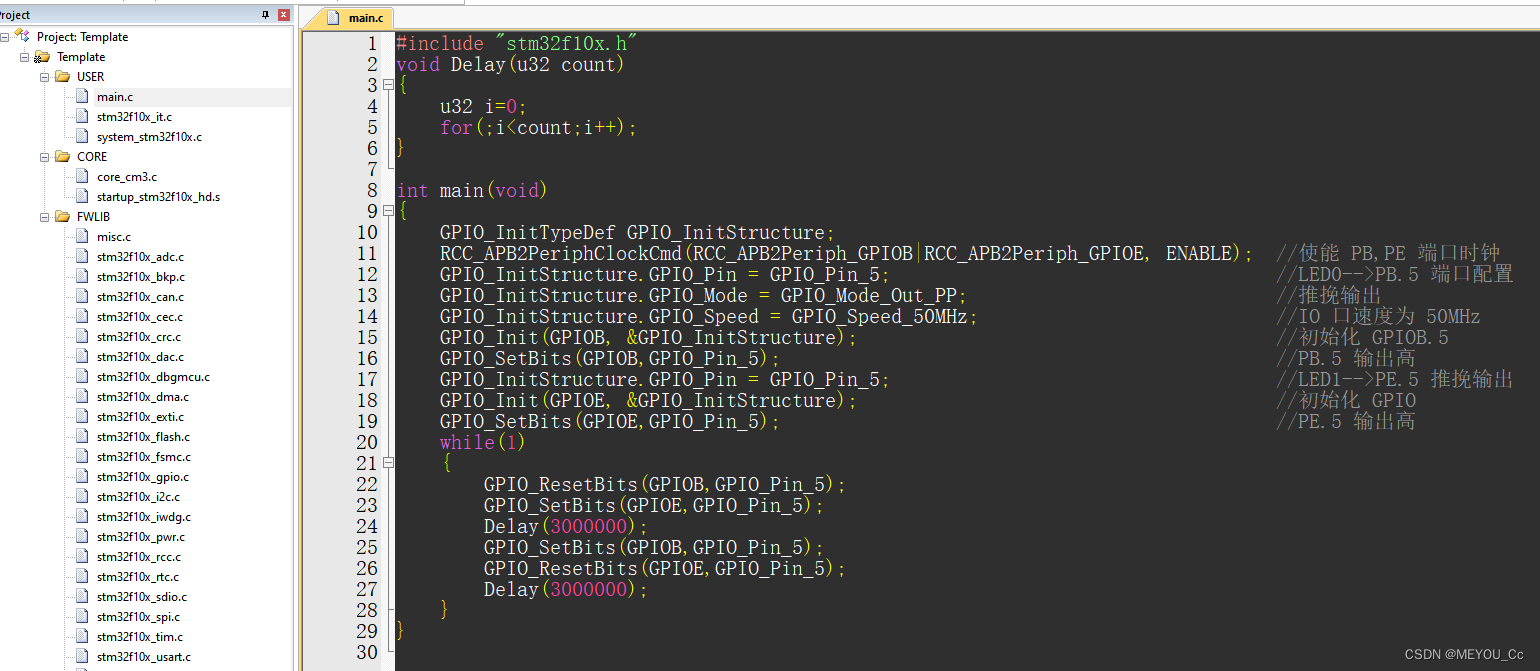Select stm32f10x_i2c.c in the project tree

pyautogui.click(x=138, y=497)
